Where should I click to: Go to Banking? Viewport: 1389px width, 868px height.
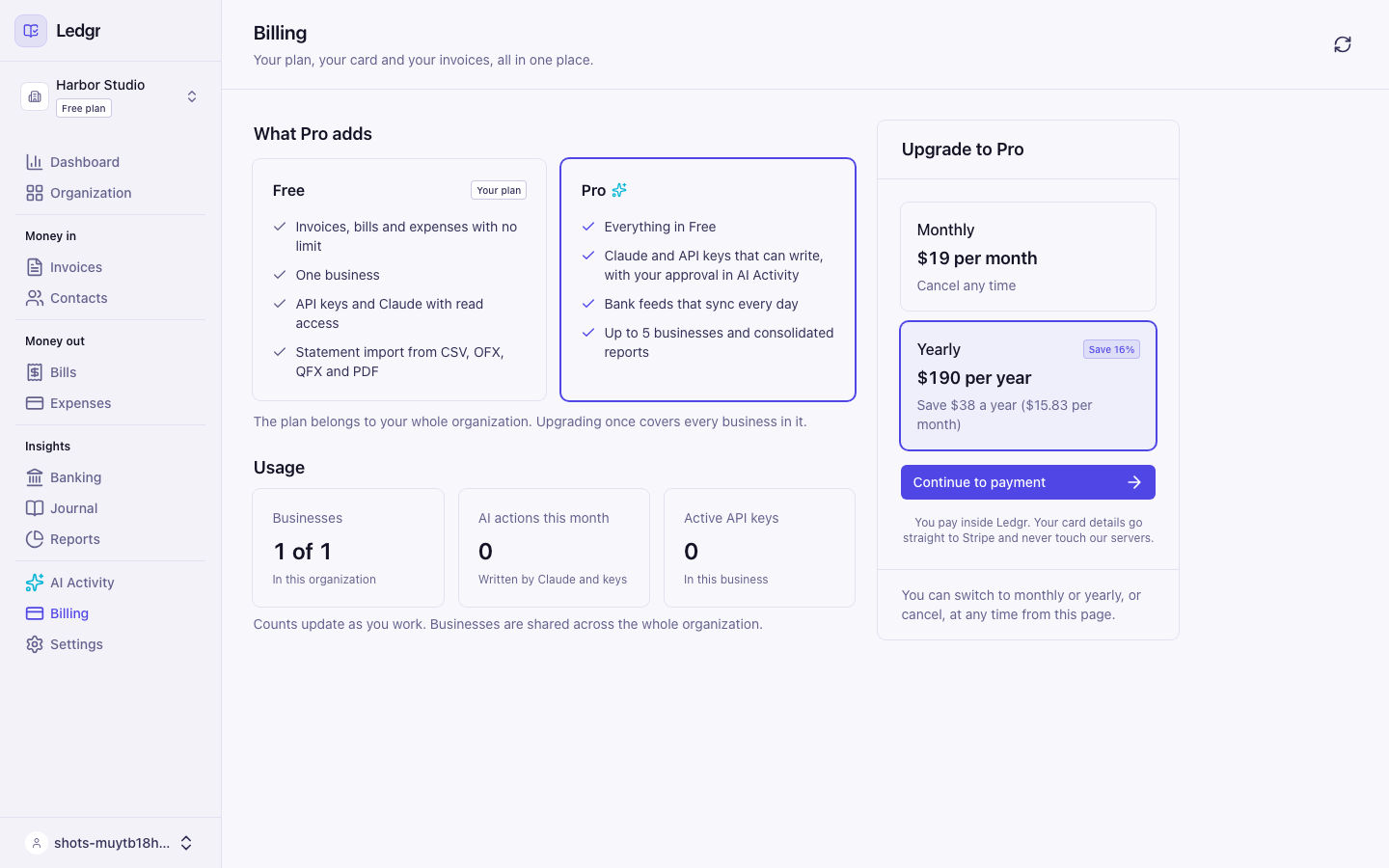tap(110, 477)
